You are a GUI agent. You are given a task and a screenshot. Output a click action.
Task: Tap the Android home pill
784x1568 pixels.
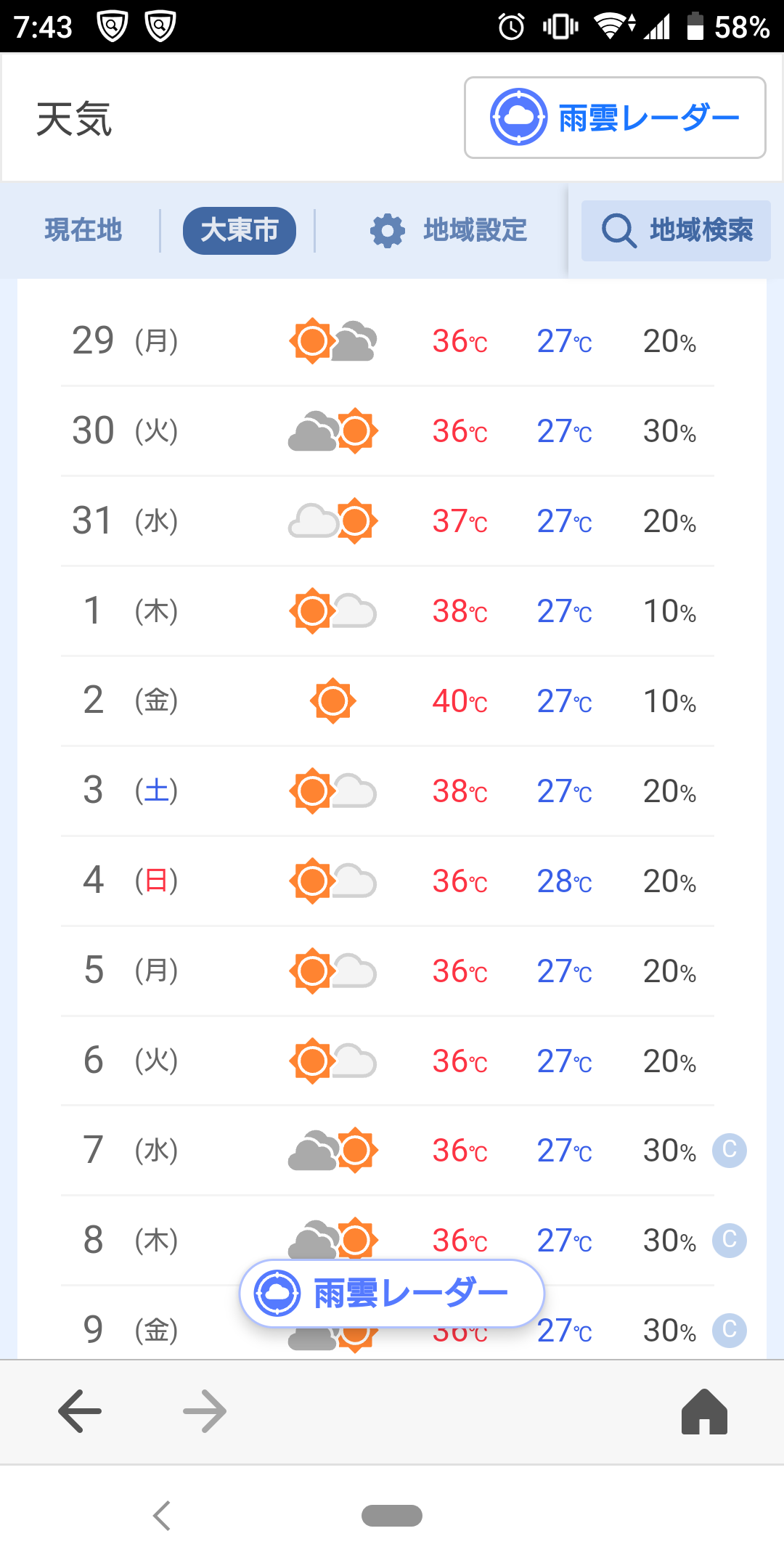tap(392, 1516)
